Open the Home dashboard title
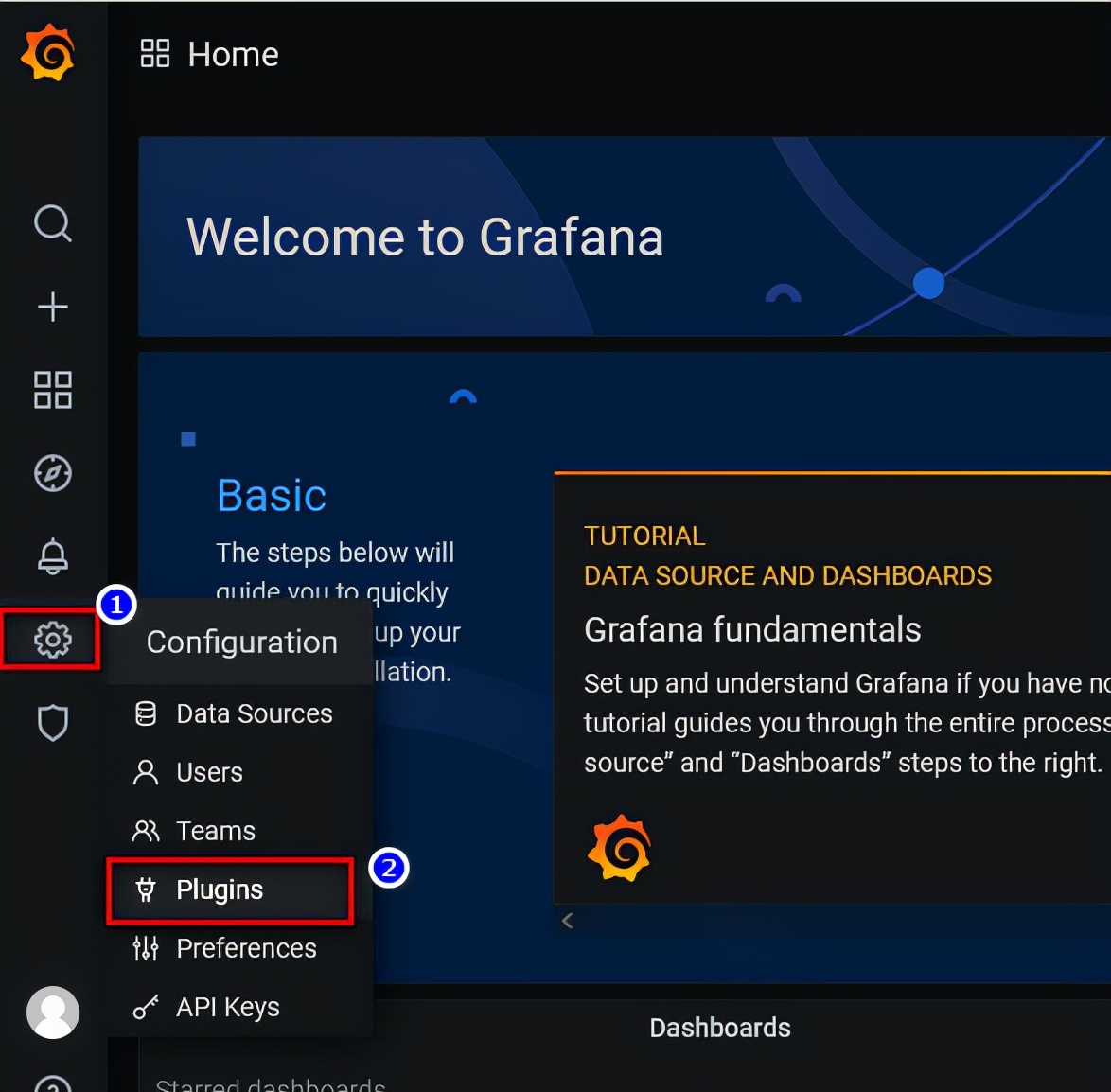Viewport: 1111px width, 1092px height. tap(233, 55)
